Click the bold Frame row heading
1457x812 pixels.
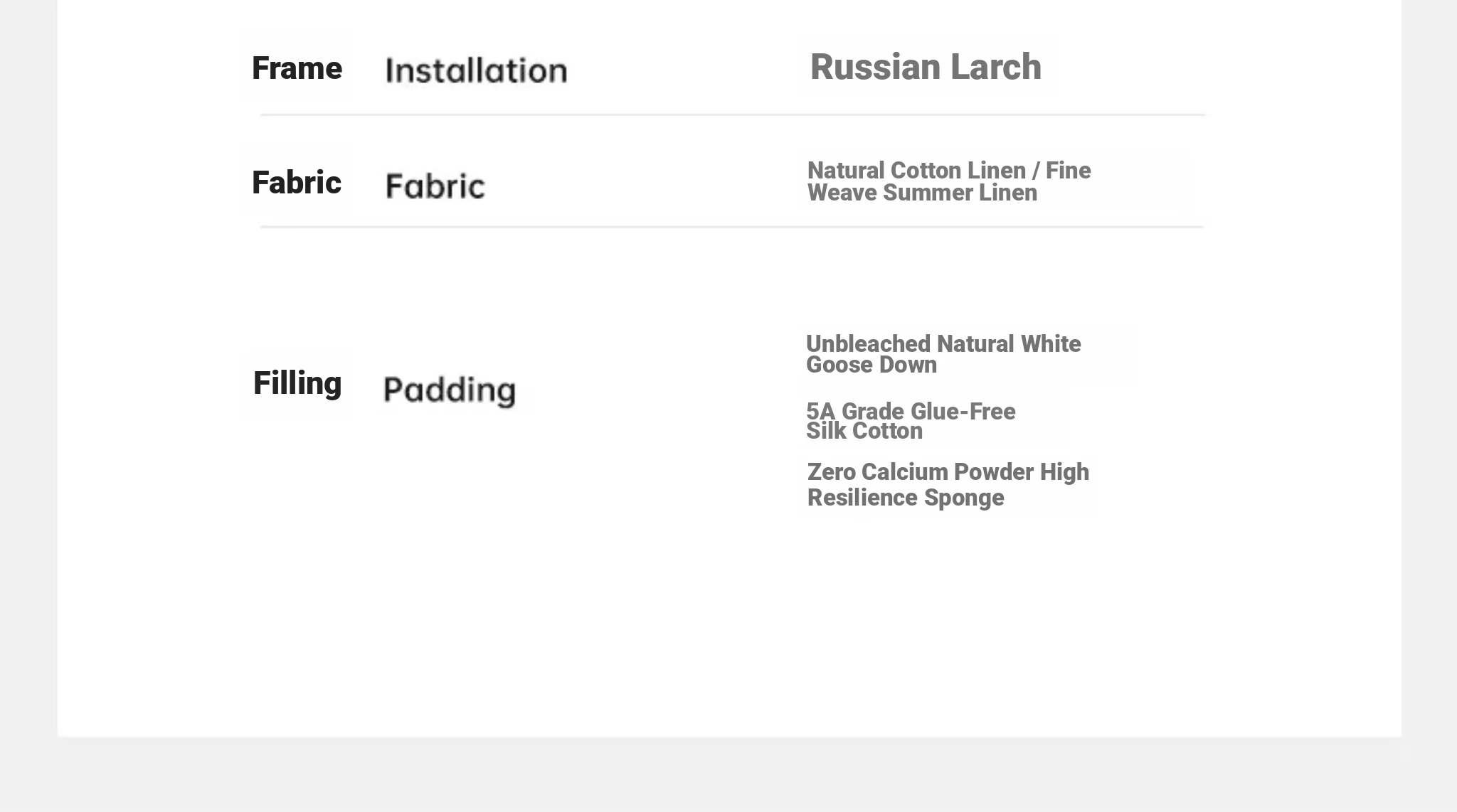[297, 68]
